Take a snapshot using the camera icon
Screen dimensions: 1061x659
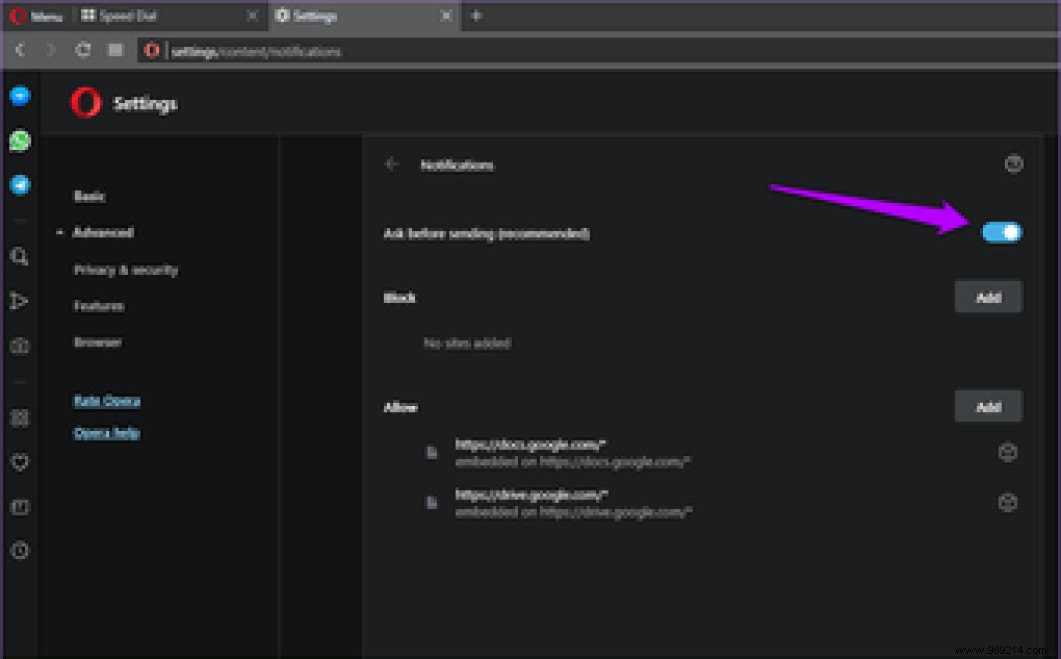pos(19,345)
